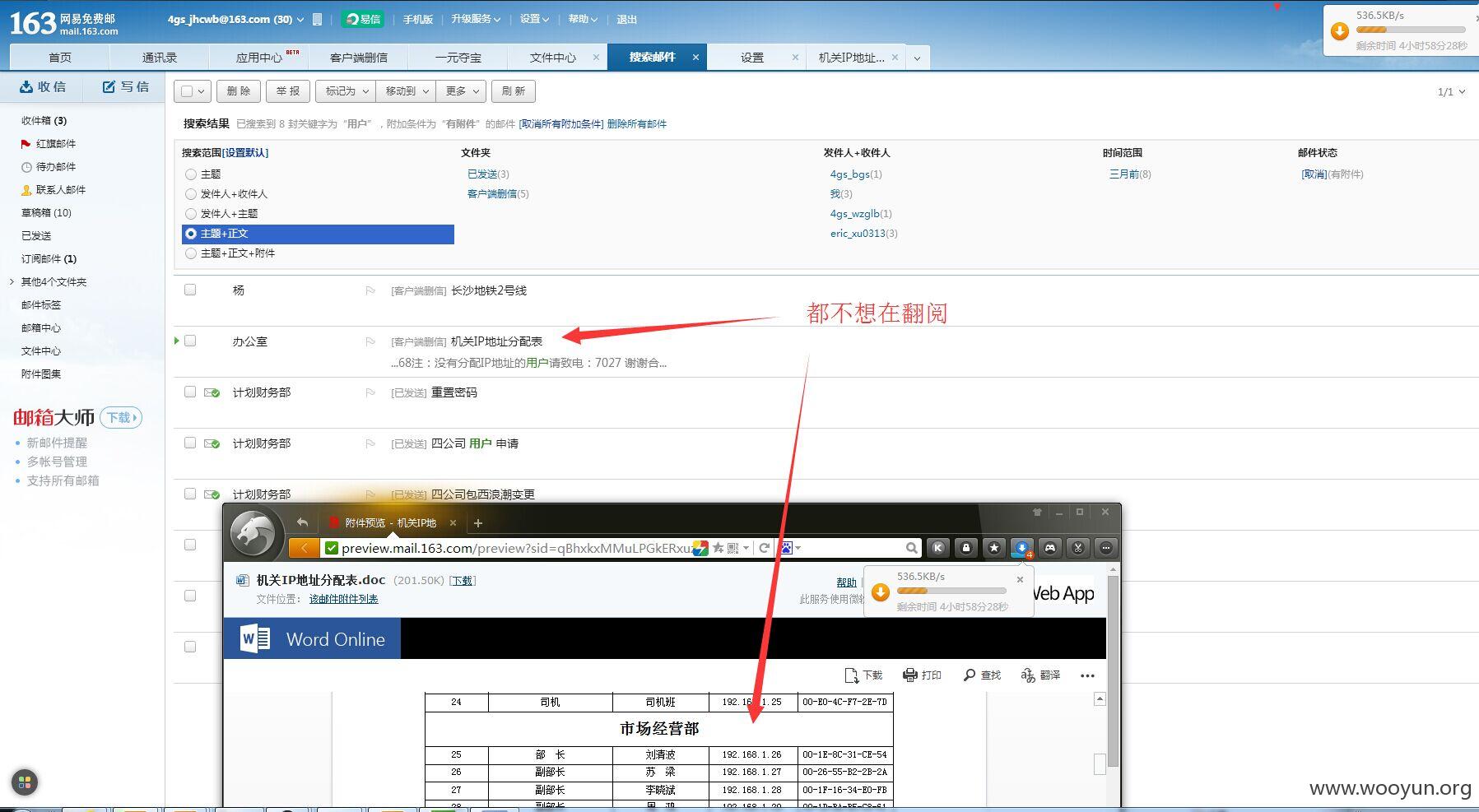Click the reload icon in preview browser
This screenshot has width=1479, height=812.
point(765,548)
